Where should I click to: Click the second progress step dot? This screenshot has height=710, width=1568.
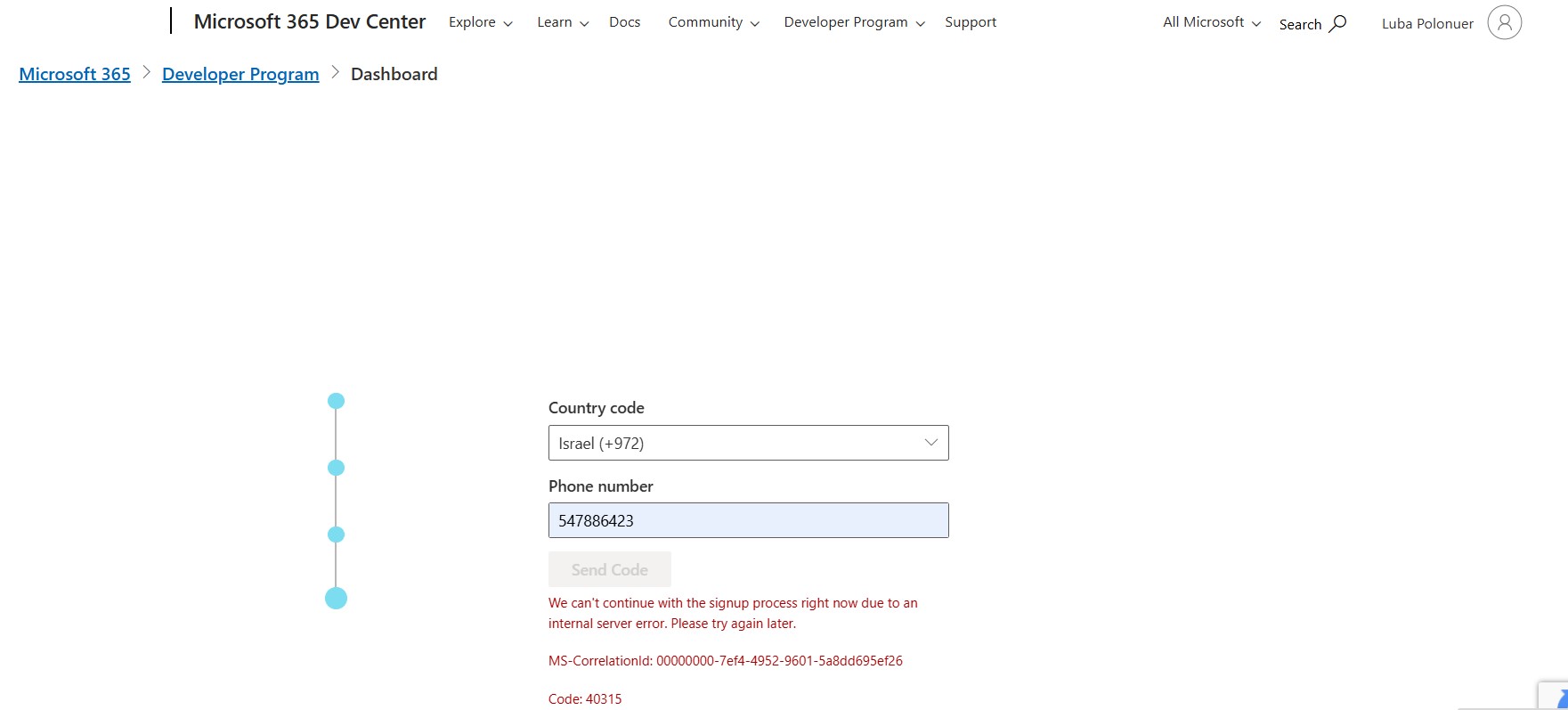(x=336, y=468)
